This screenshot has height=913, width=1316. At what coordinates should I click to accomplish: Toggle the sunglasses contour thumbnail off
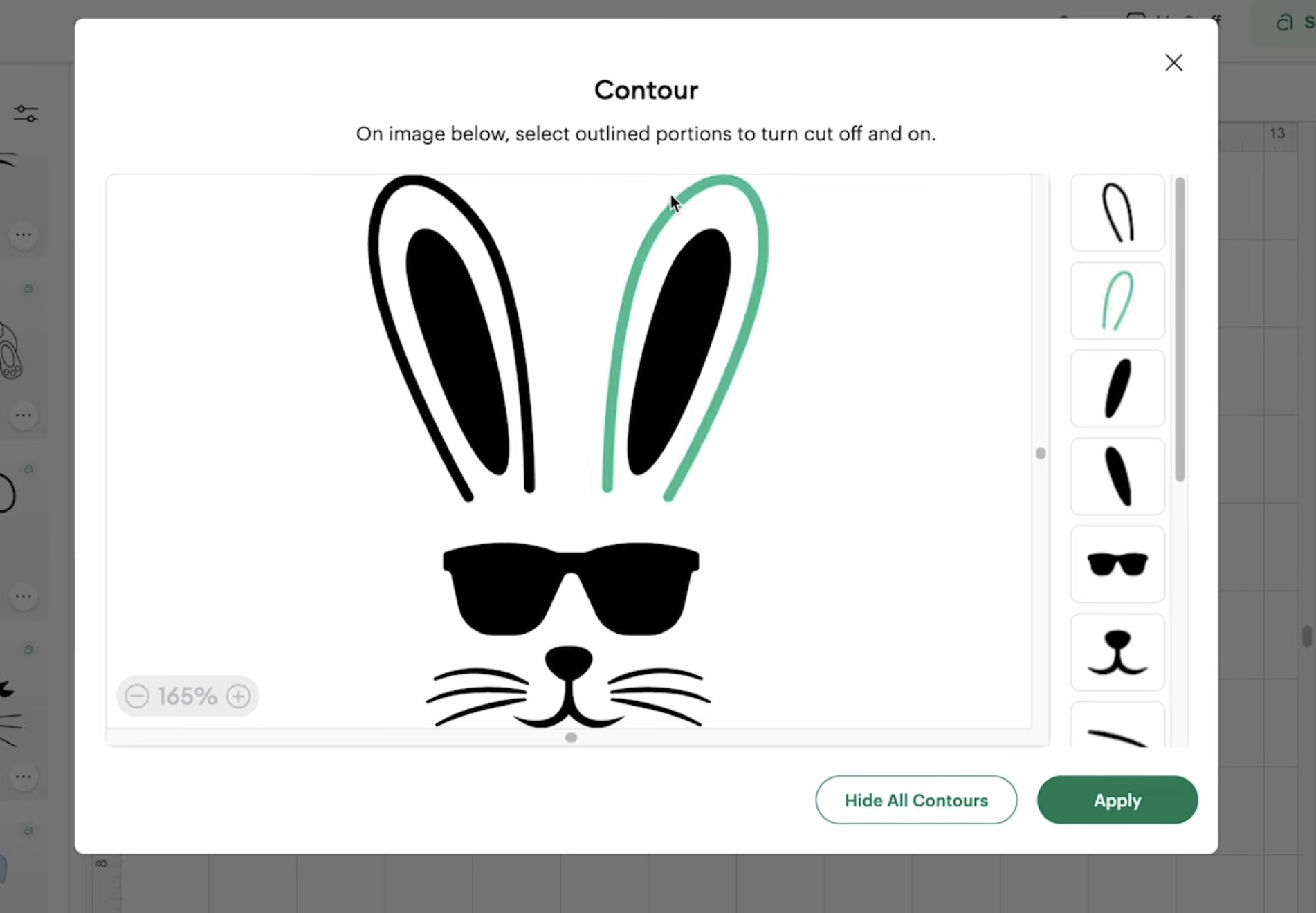coord(1117,564)
